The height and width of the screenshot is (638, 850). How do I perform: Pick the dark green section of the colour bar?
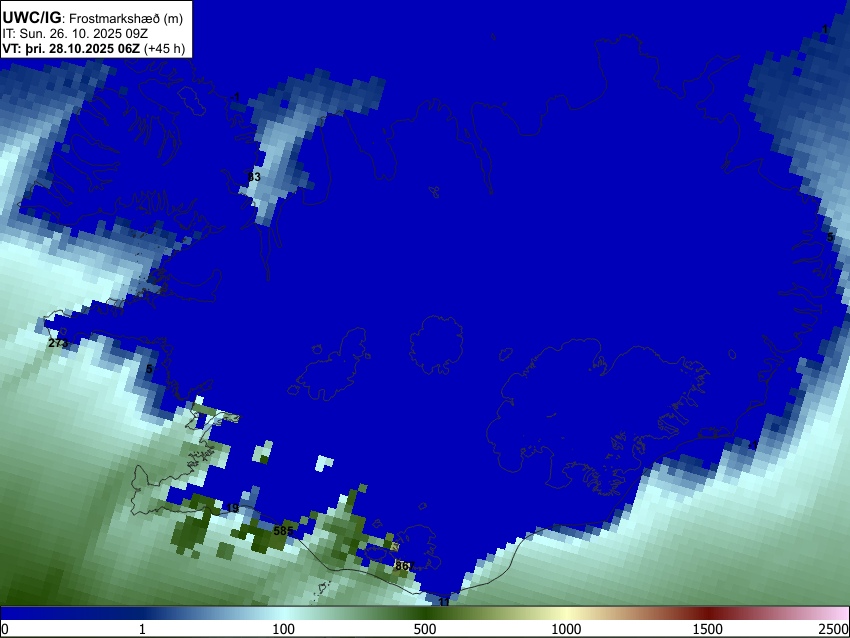click(x=424, y=614)
